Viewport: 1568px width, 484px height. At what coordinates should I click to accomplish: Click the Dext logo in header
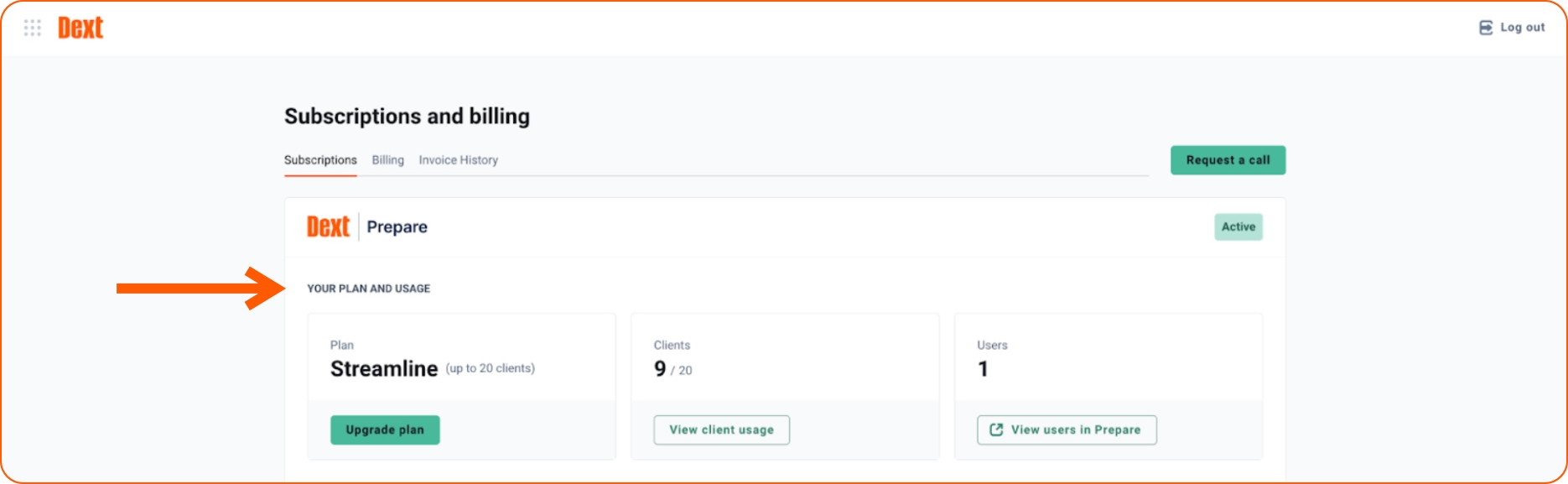pyautogui.click(x=80, y=28)
